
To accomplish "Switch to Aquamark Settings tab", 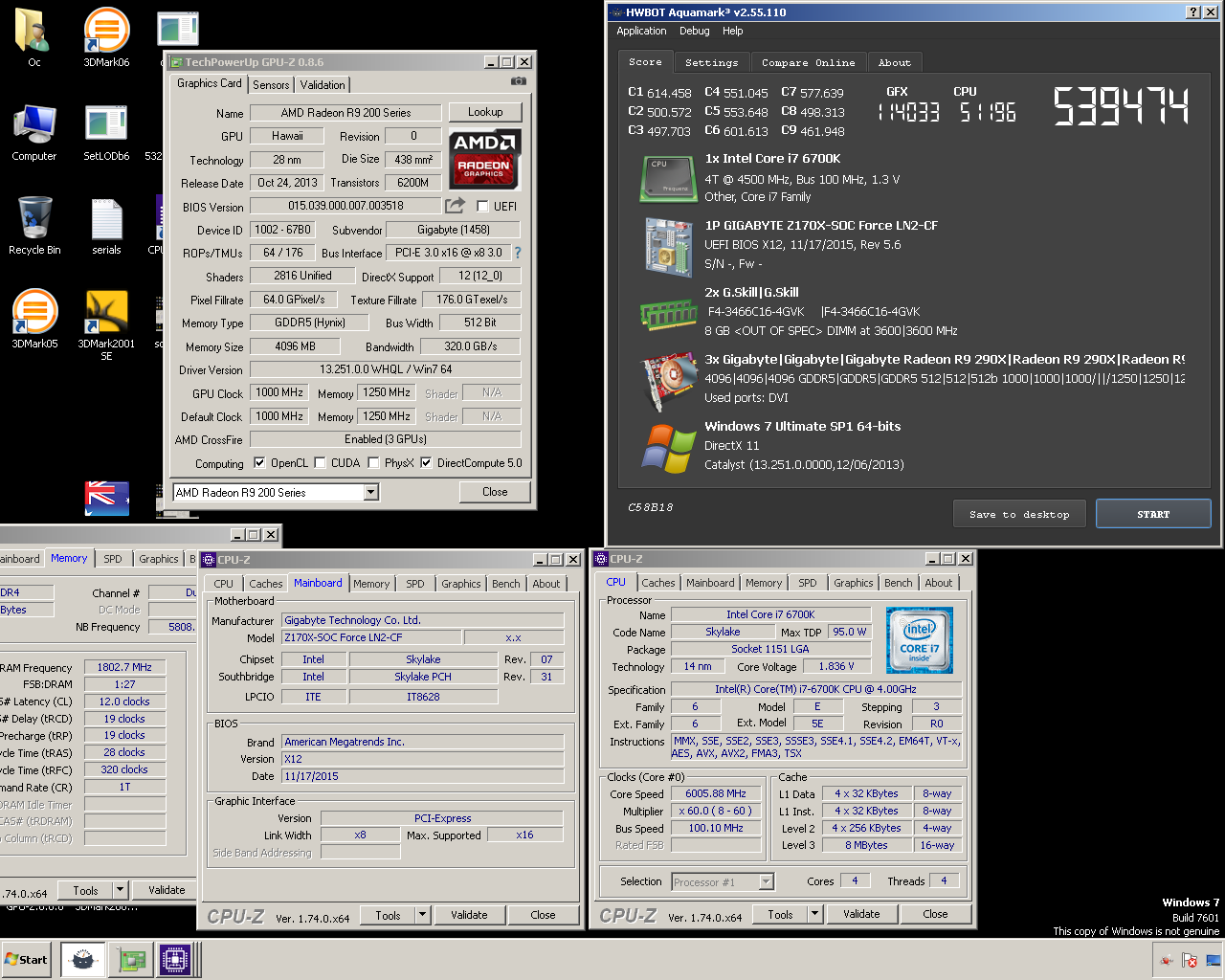I will [711, 62].
